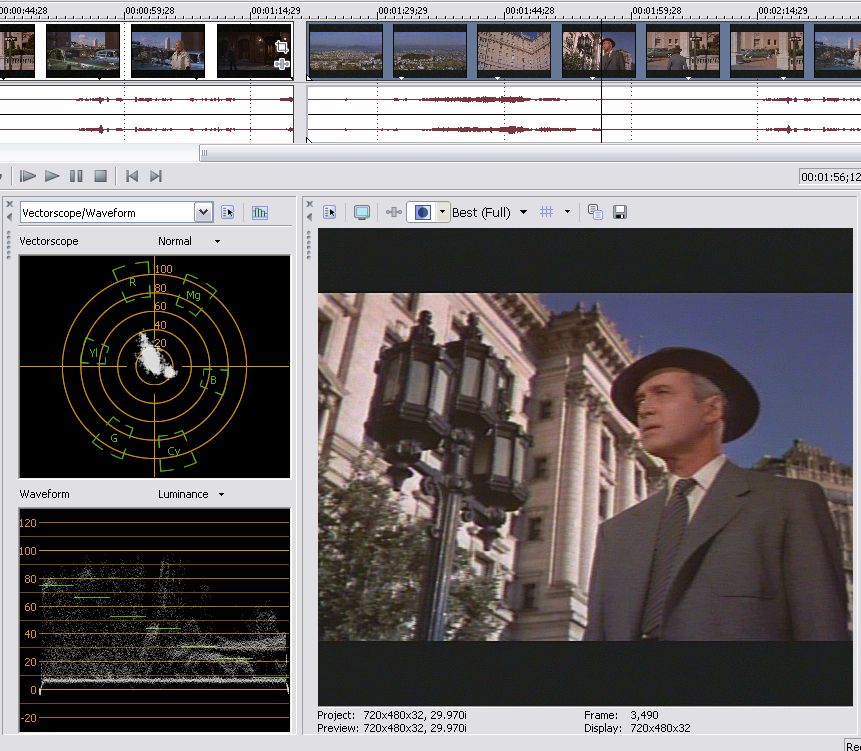Toggle the split screen view button
Screen dimensions: 861x751
(x=422, y=212)
